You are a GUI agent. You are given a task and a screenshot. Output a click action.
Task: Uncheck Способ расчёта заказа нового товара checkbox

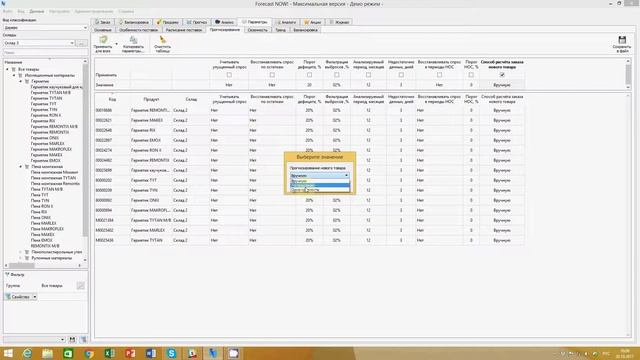click(502, 75)
